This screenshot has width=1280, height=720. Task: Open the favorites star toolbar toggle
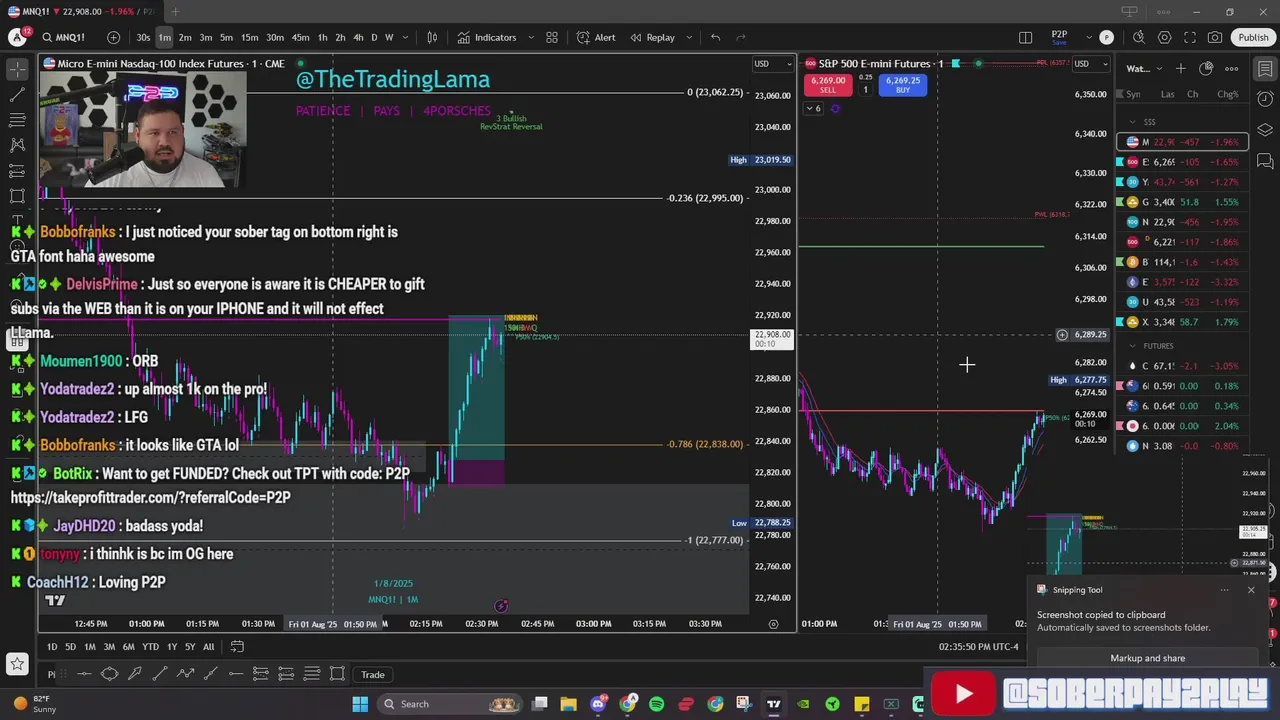[17, 663]
